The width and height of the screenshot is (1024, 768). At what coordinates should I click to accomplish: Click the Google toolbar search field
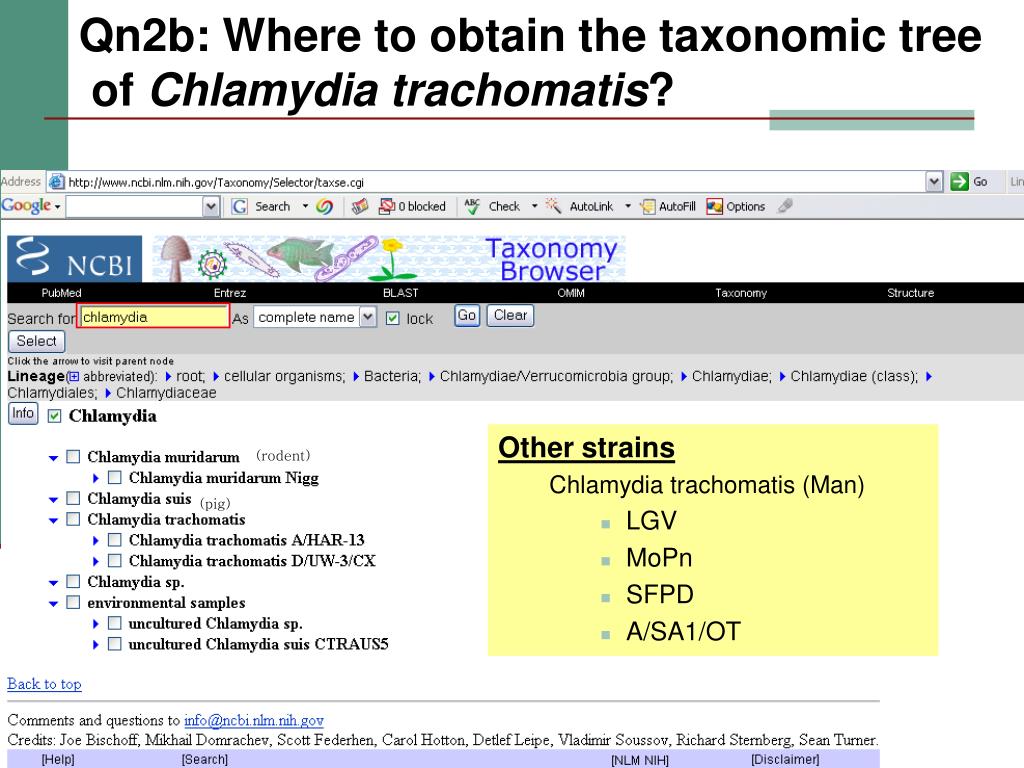135,207
